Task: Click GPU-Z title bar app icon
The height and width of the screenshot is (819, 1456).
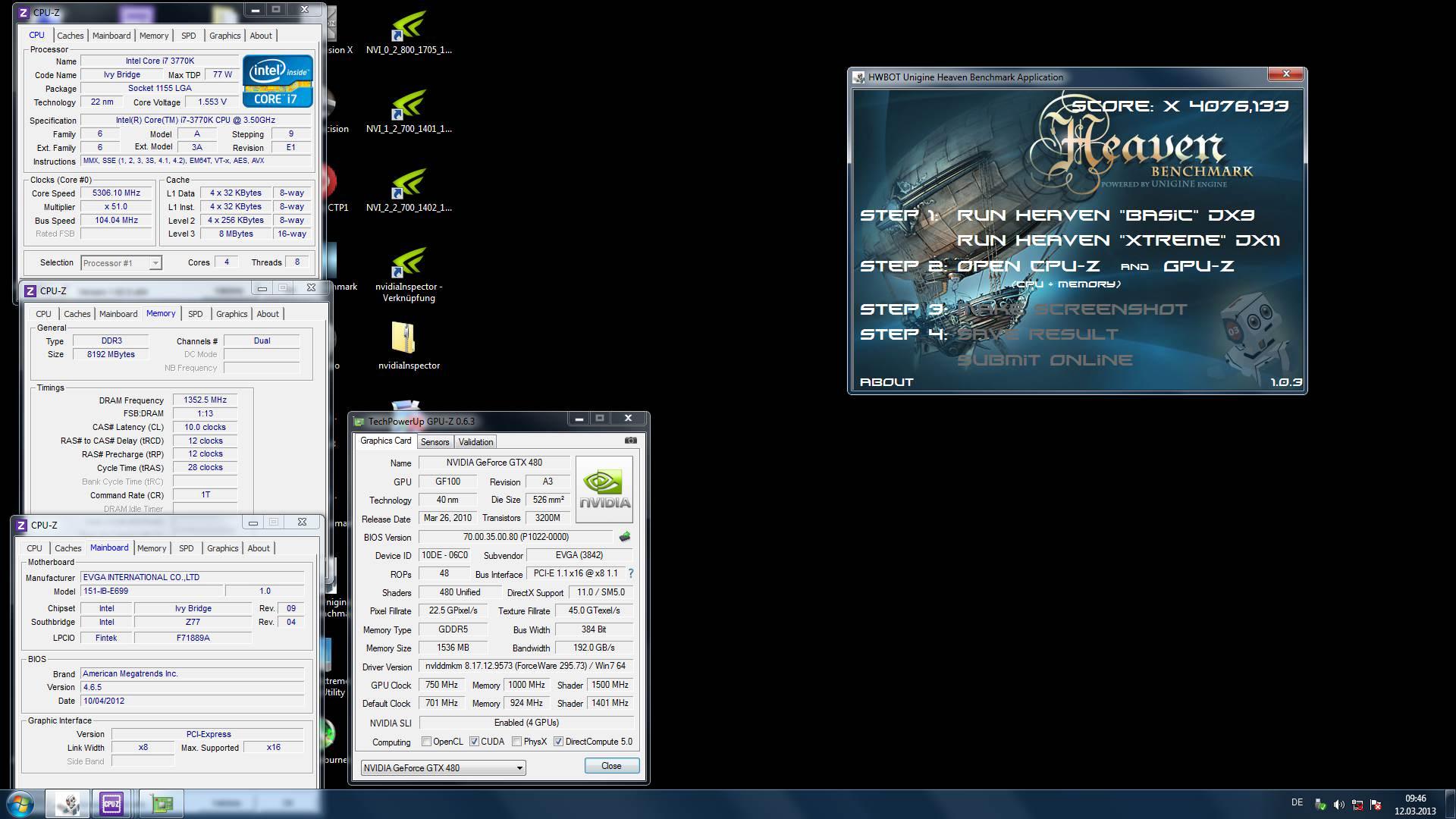Action: tap(359, 422)
